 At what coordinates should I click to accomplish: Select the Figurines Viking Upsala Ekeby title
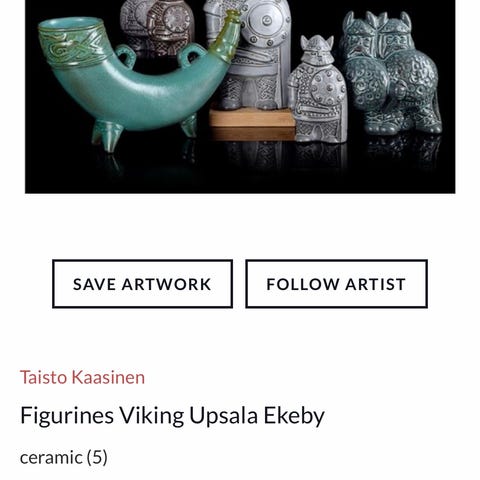click(172, 416)
